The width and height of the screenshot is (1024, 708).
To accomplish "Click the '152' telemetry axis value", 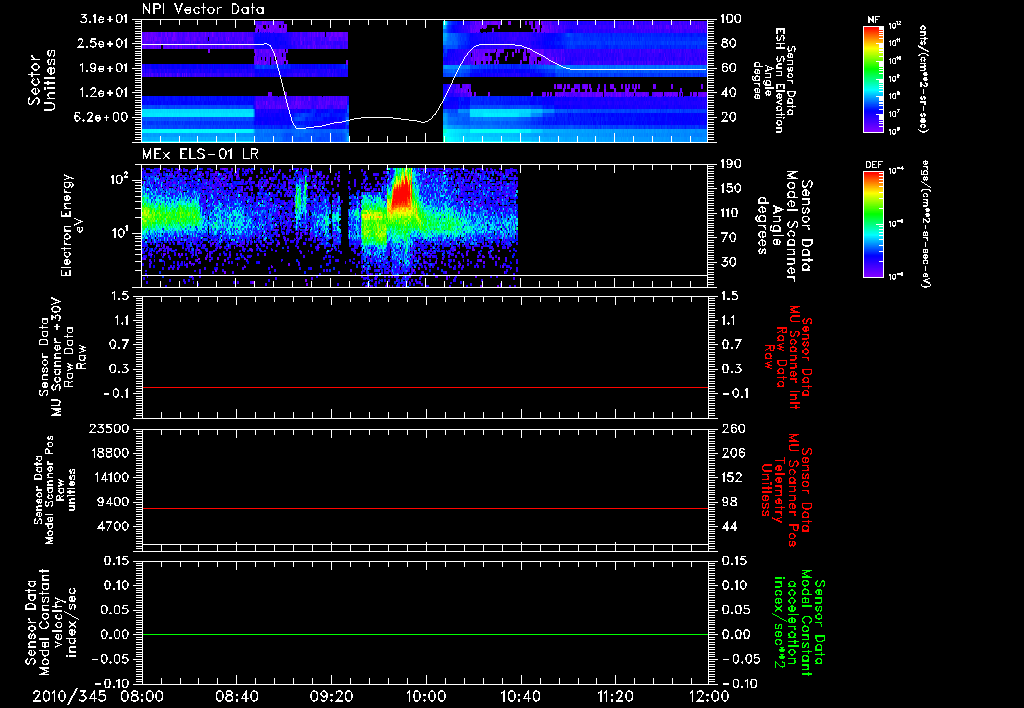I will tap(733, 477).
